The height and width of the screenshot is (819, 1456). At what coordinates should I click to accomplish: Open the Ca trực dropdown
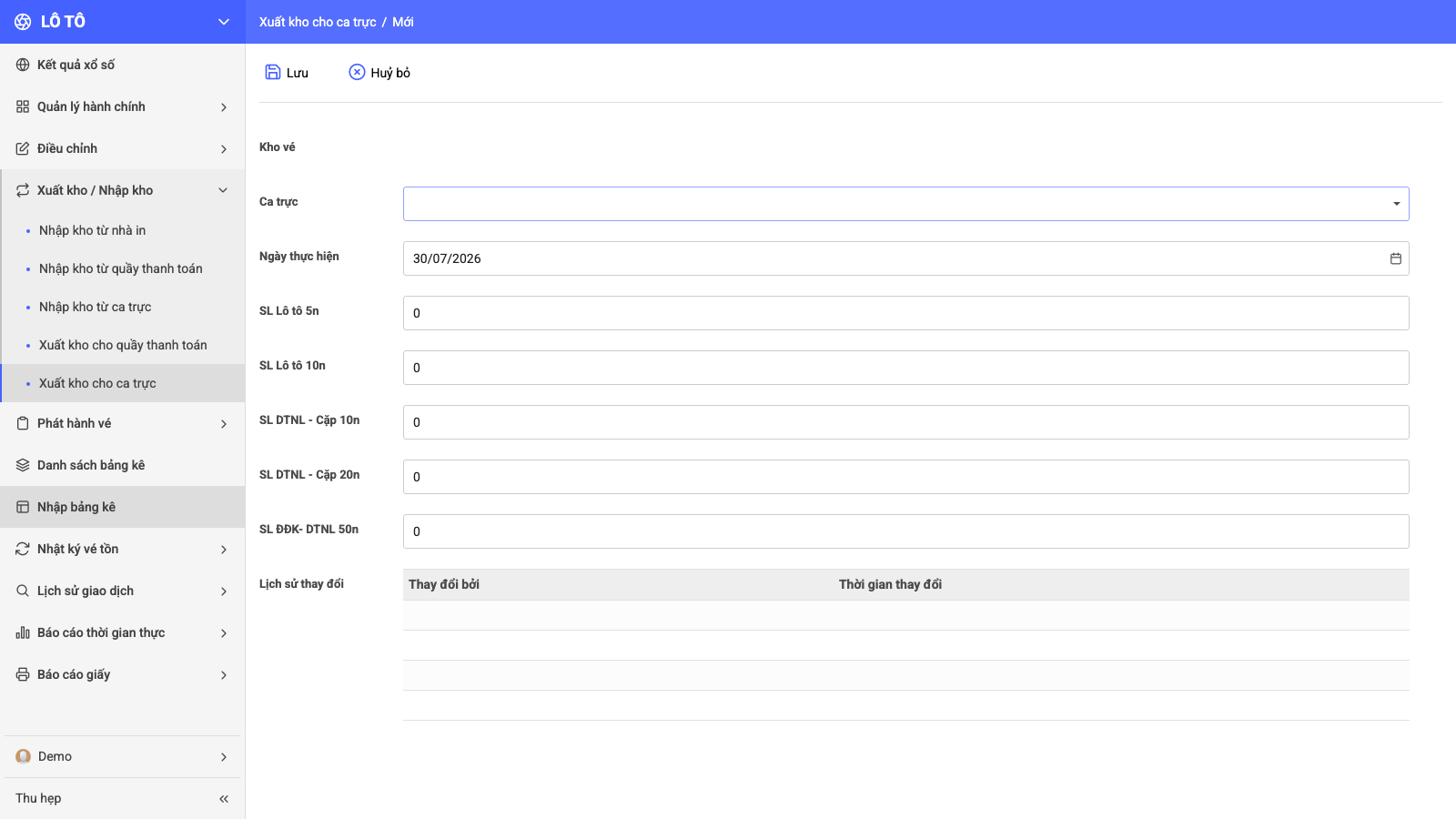coord(905,204)
